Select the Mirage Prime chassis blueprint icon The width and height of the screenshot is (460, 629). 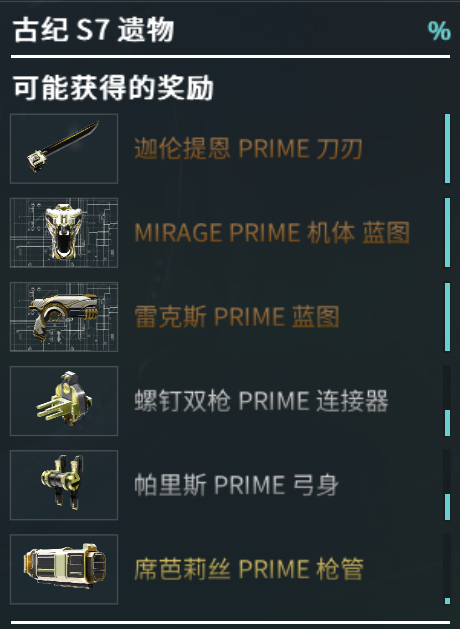point(64,233)
